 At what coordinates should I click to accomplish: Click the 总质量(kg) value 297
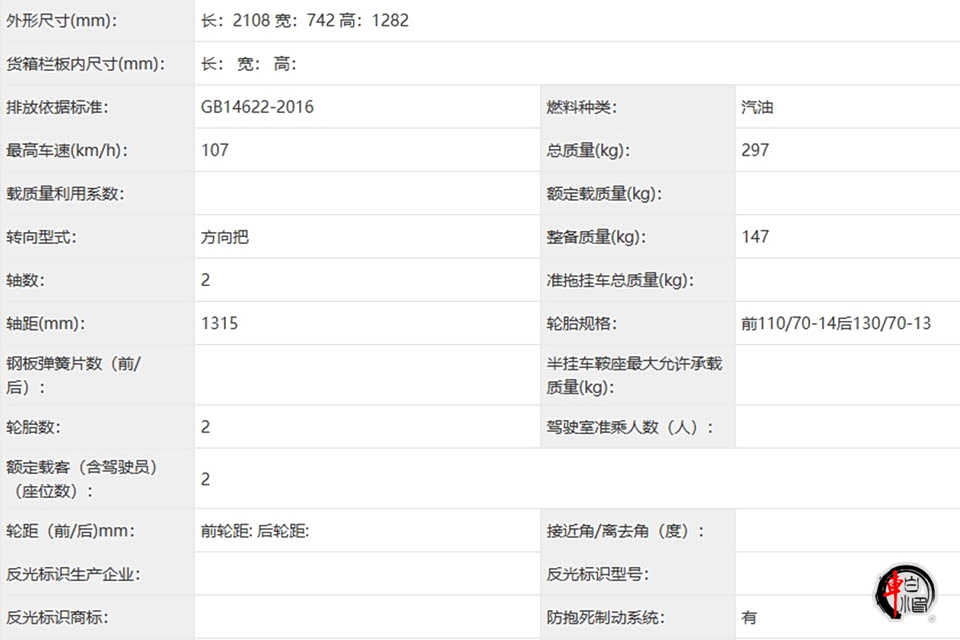click(x=755, y=150)
